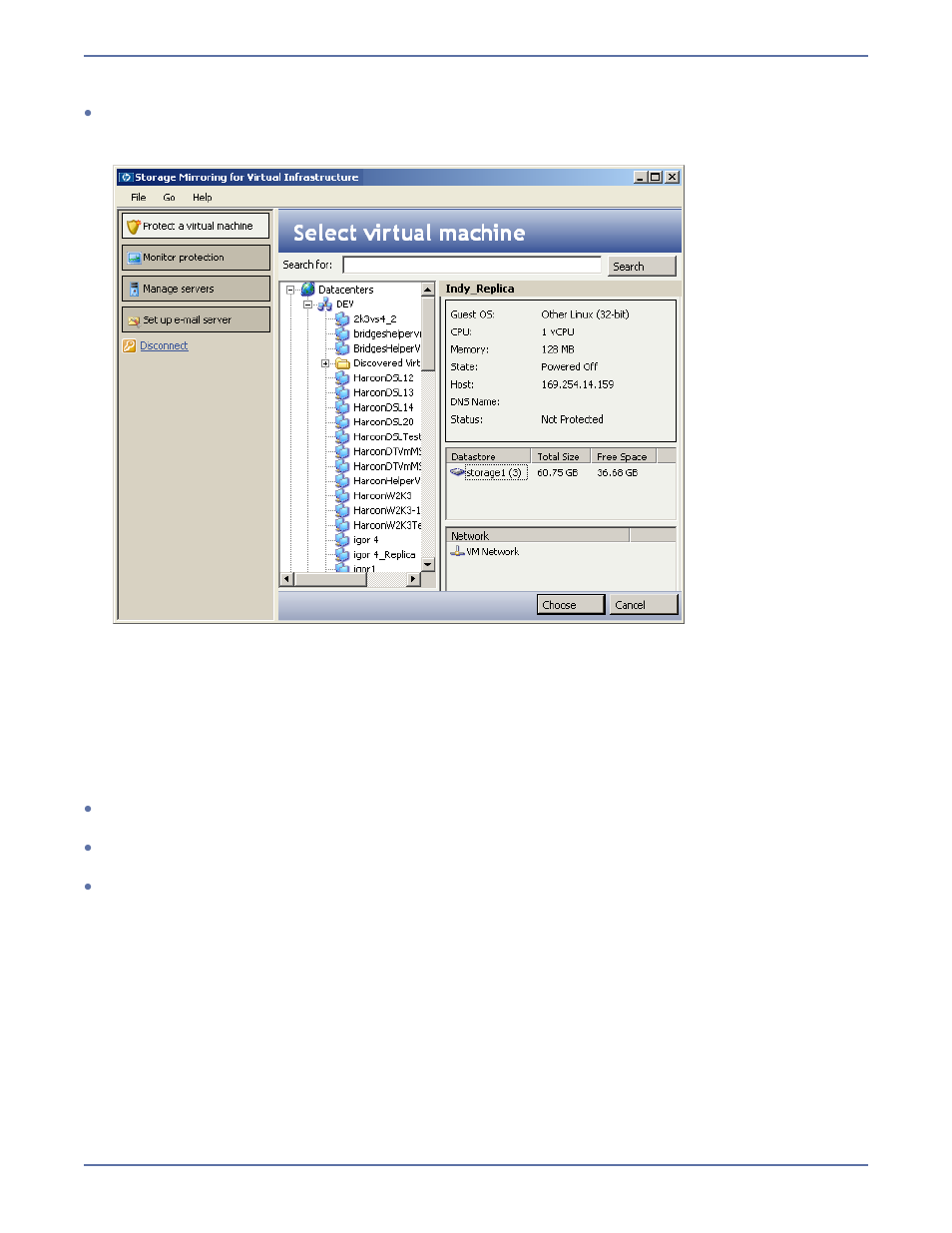Click the HarconDSL12 VM icon
Viewport: 952px width, 1233px height.
point(342,377)
